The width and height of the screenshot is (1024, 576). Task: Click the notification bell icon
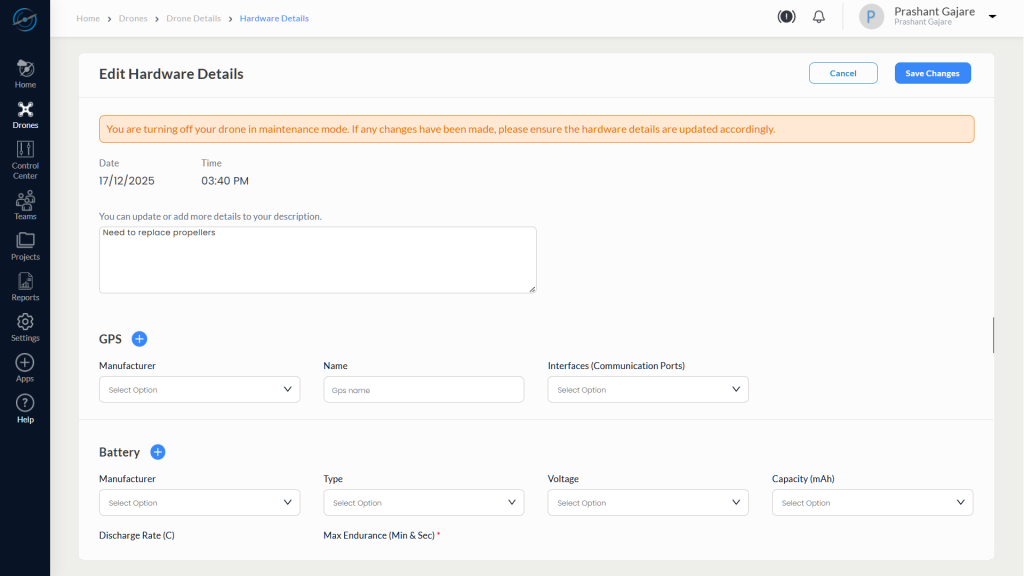coord(819,17)
